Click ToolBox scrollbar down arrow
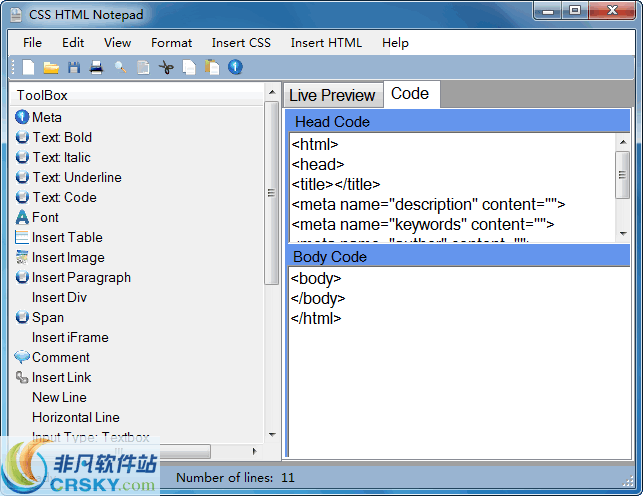 point(272,435)
